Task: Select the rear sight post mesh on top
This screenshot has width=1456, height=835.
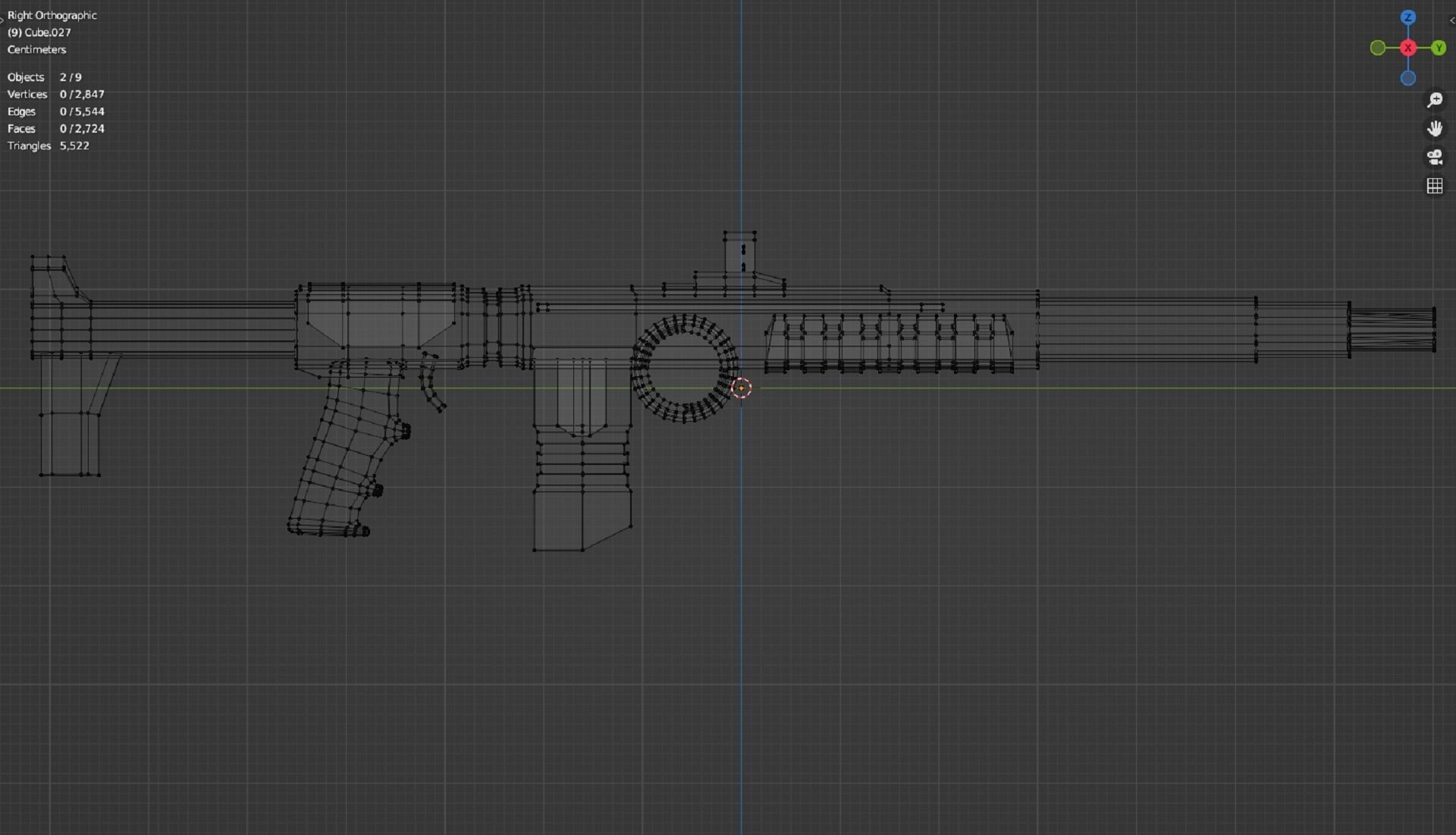Action: 739,254
